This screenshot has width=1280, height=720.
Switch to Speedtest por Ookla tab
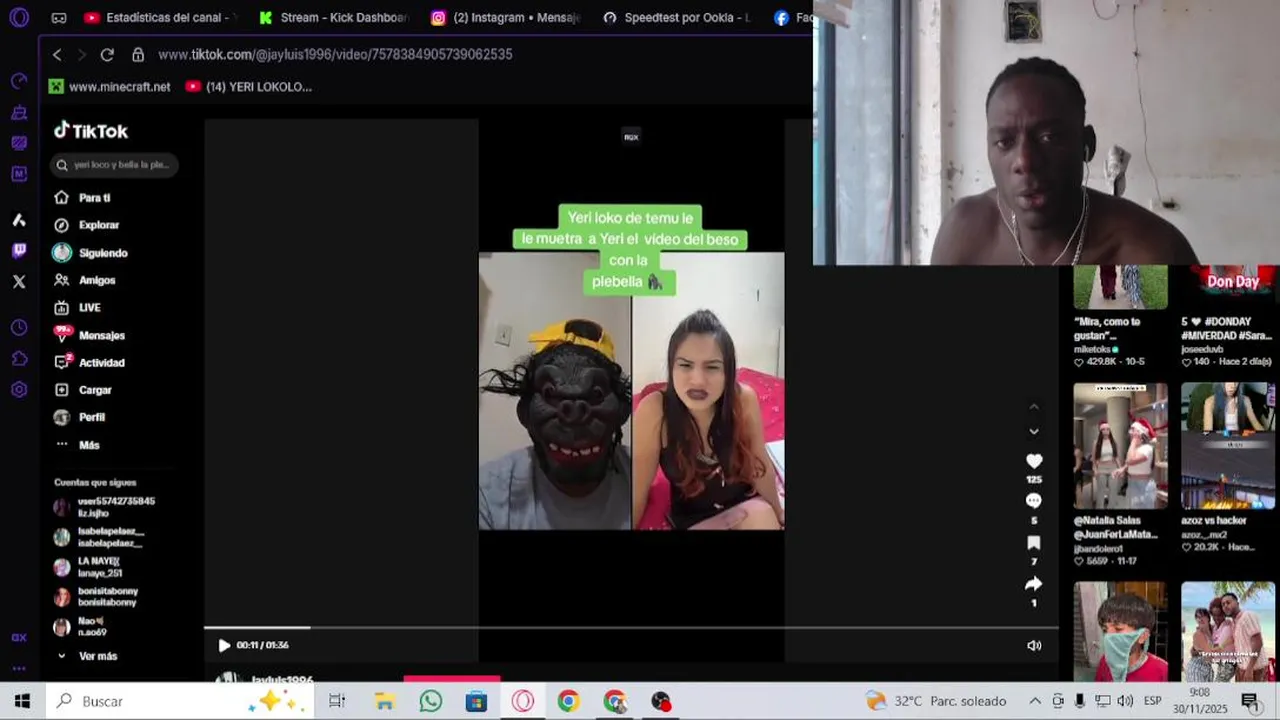coord(677,17)
